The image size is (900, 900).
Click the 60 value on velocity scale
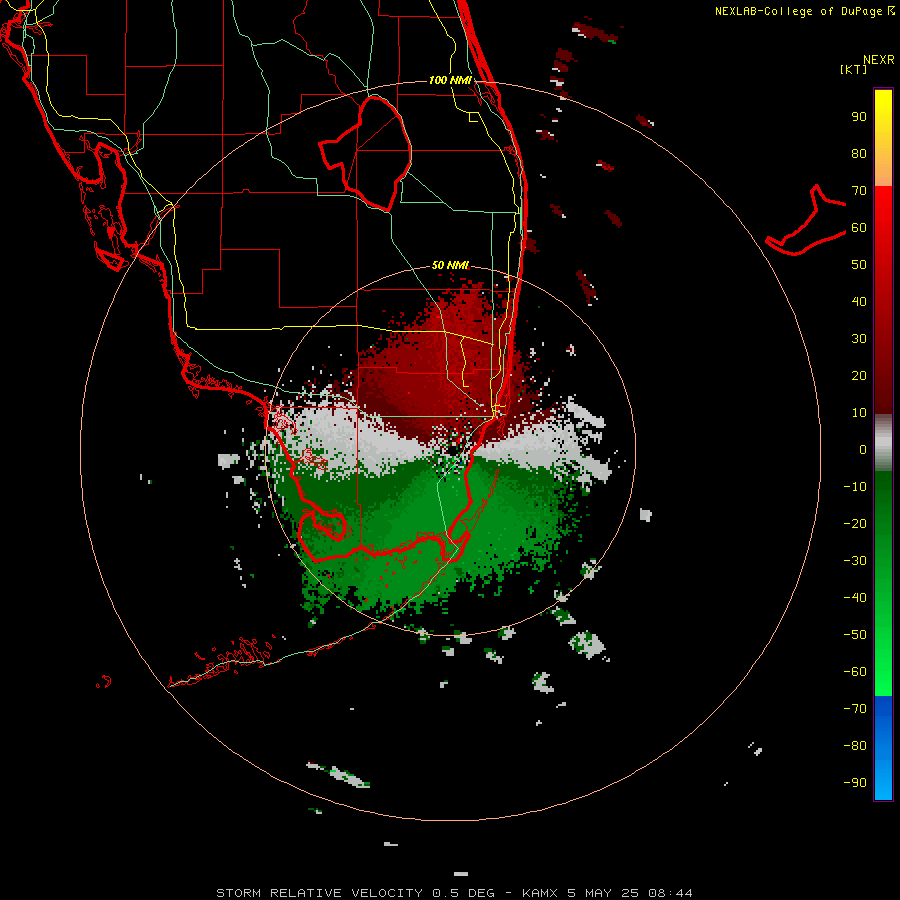pos(859,227)
